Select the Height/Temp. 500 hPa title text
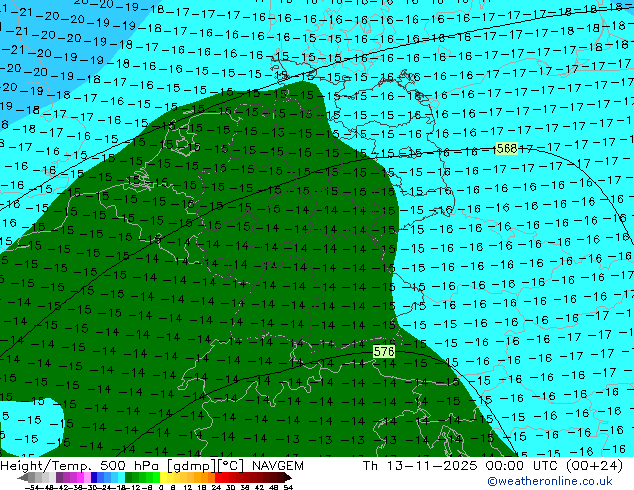Viewport: 634px width, 490px height. (80, 466)
